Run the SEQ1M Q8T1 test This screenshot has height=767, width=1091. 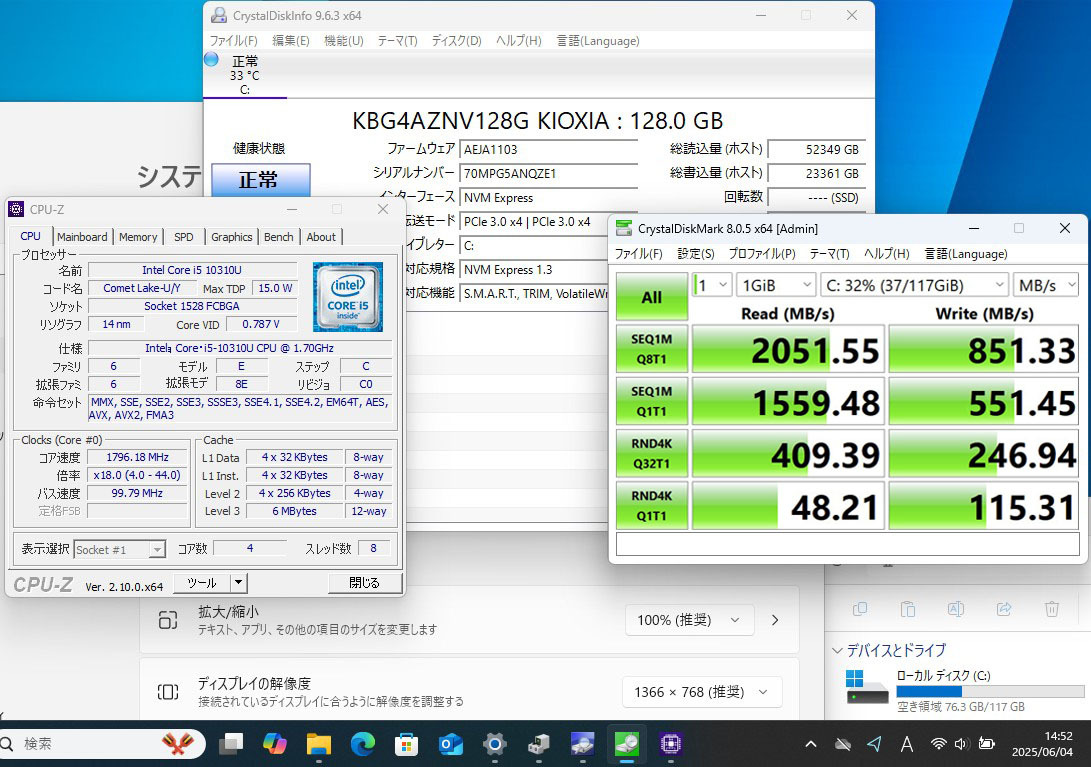click(651, 349)
